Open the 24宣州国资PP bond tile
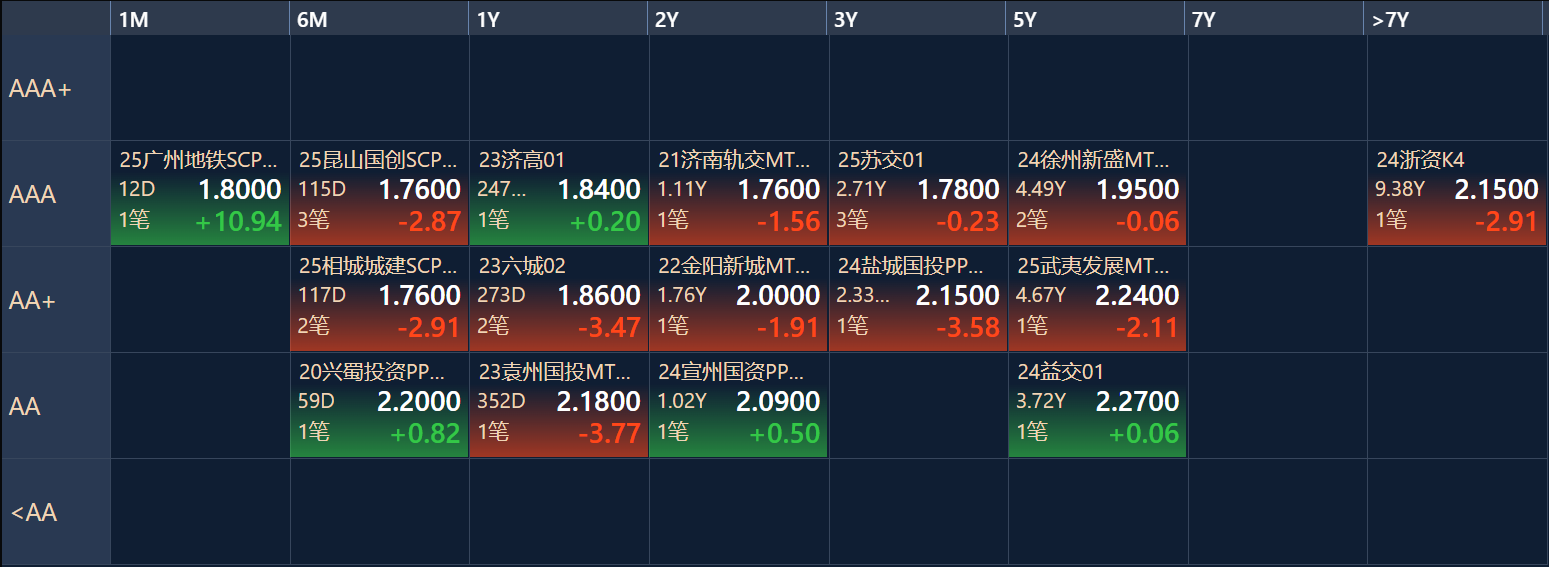 click(x=738, y=405)
